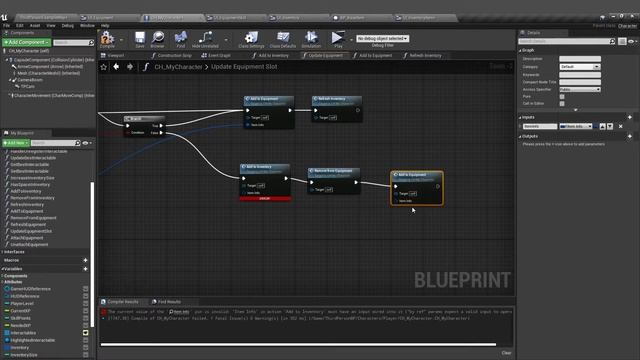
Task: Toggle visibility of HUDReference variable
Action: (86, 296)
